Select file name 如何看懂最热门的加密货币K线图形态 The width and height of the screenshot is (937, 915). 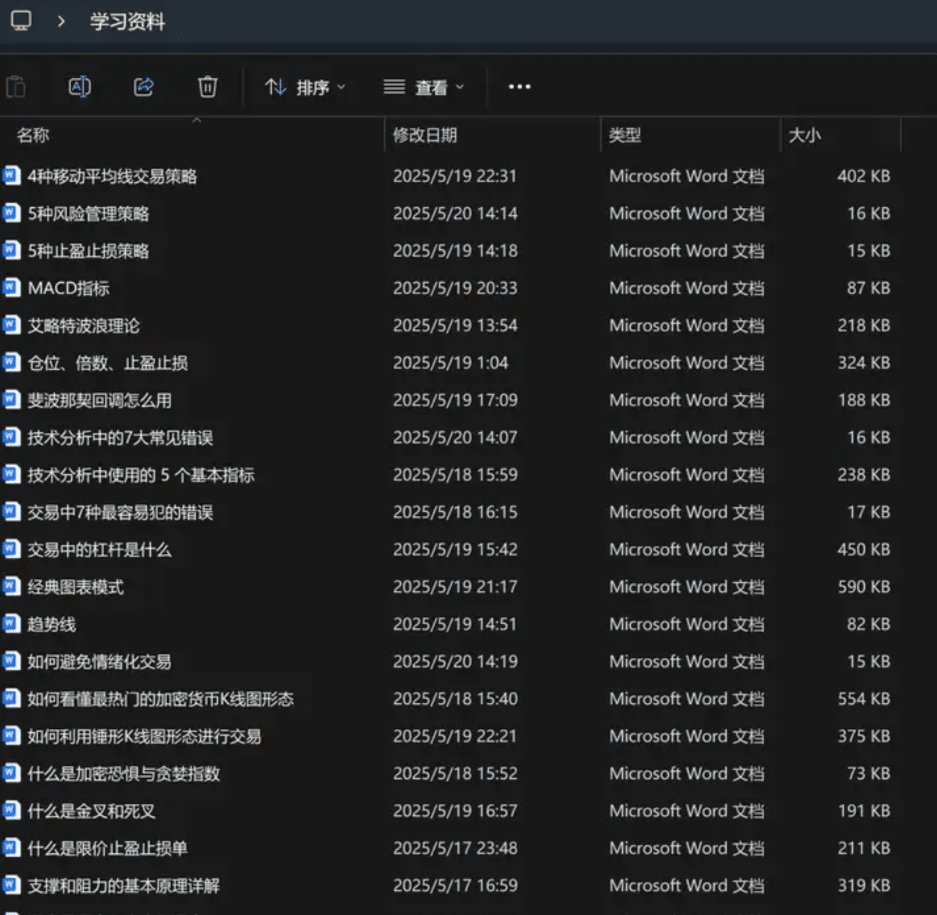point(161,699)
